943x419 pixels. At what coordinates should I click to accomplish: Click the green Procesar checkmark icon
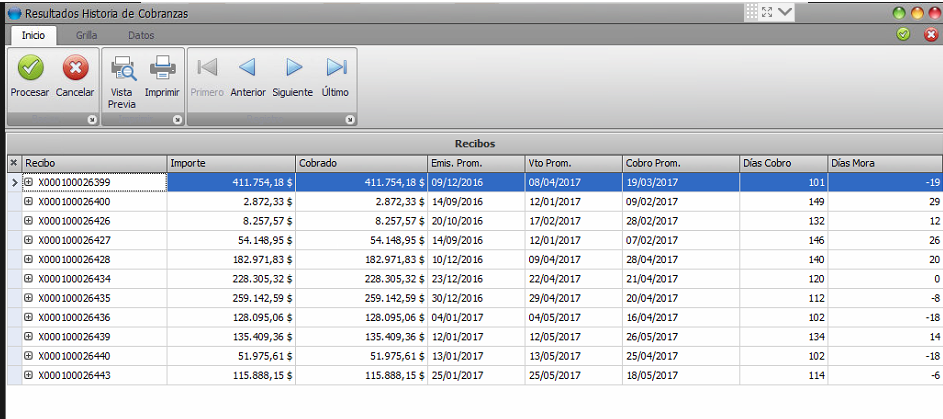tap(29, 67)
